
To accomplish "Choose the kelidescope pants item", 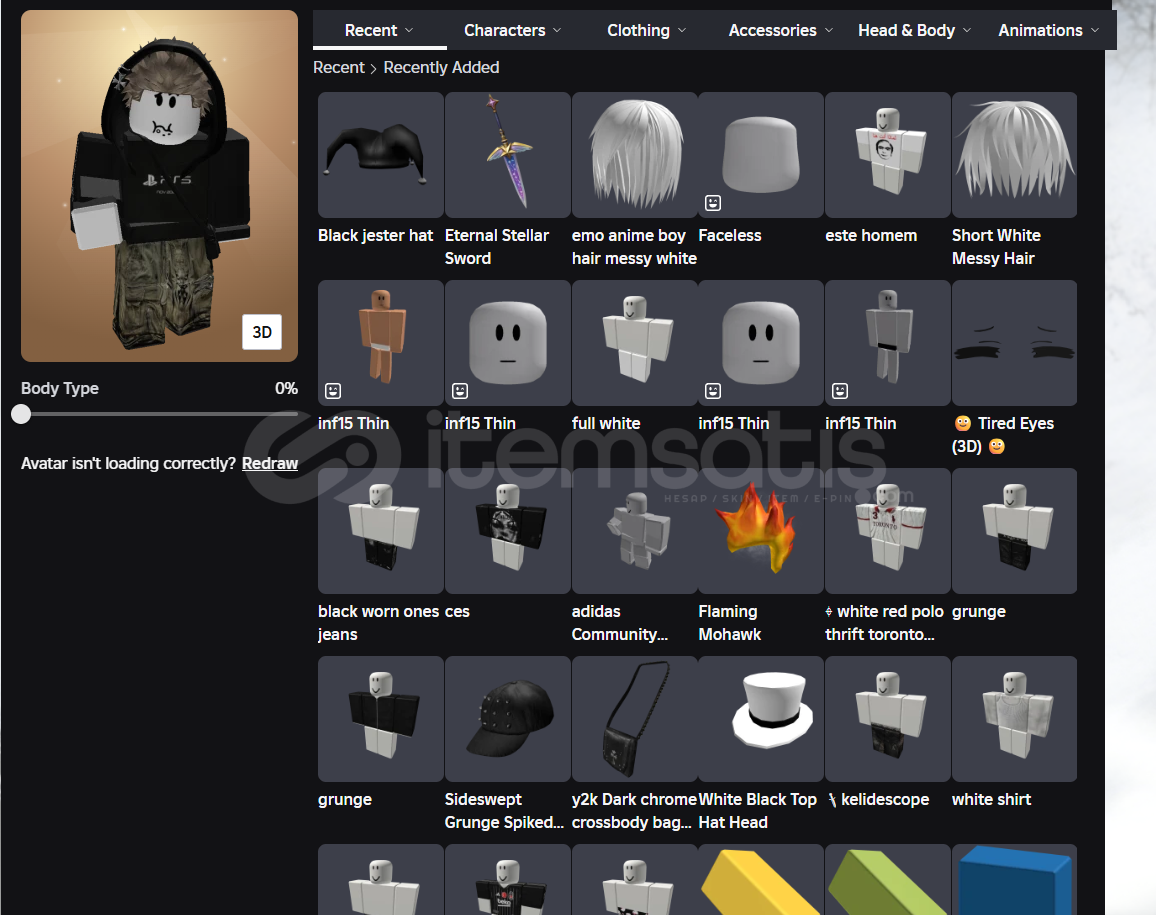I will coord(888,719).
